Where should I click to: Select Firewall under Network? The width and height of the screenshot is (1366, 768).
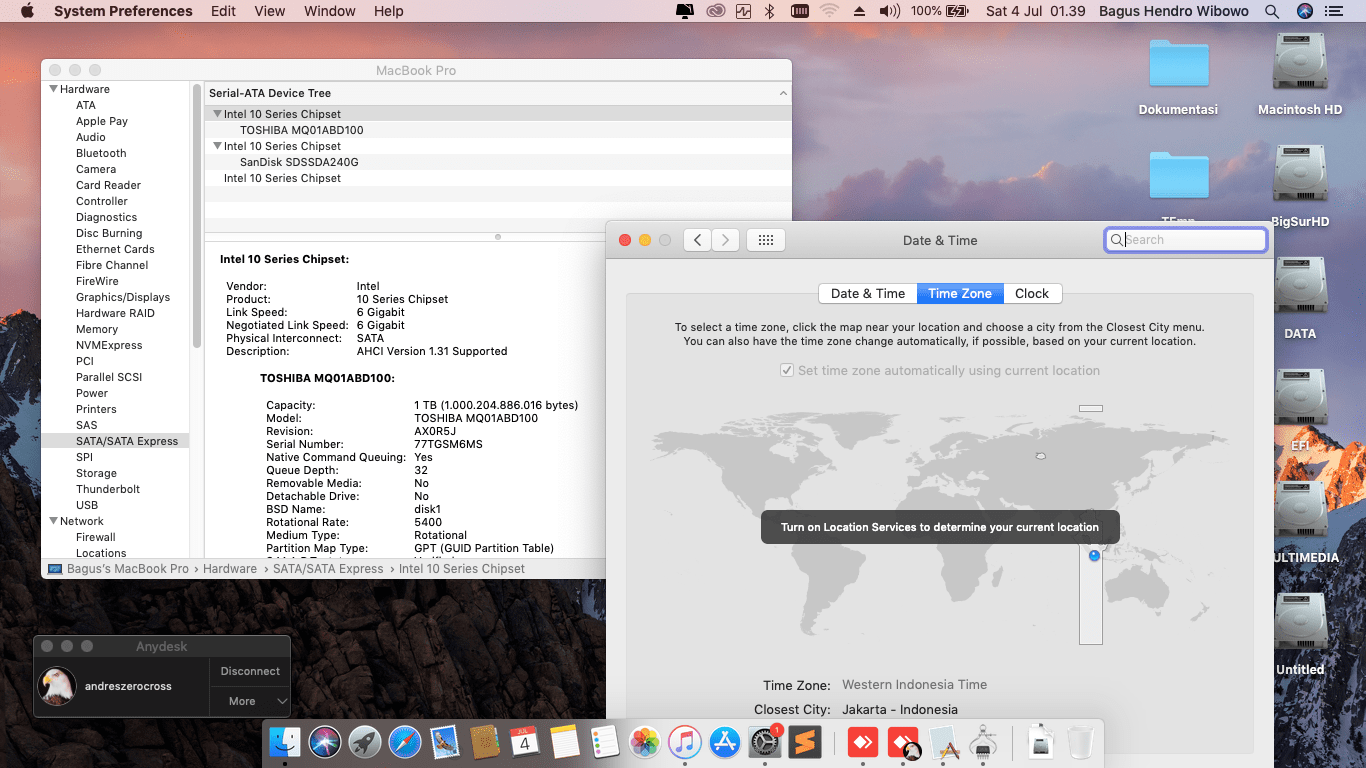pyautogui.click(x=96, y=537)
